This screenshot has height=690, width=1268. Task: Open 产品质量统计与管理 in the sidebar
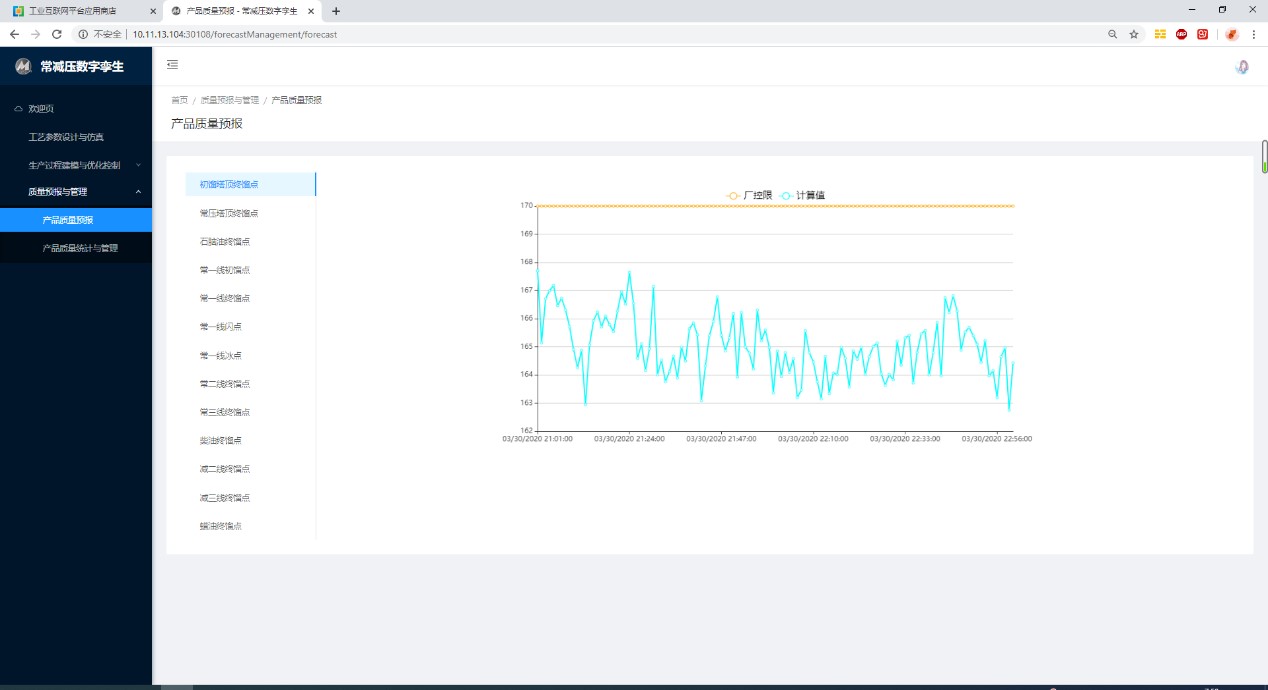coord(80,248)
